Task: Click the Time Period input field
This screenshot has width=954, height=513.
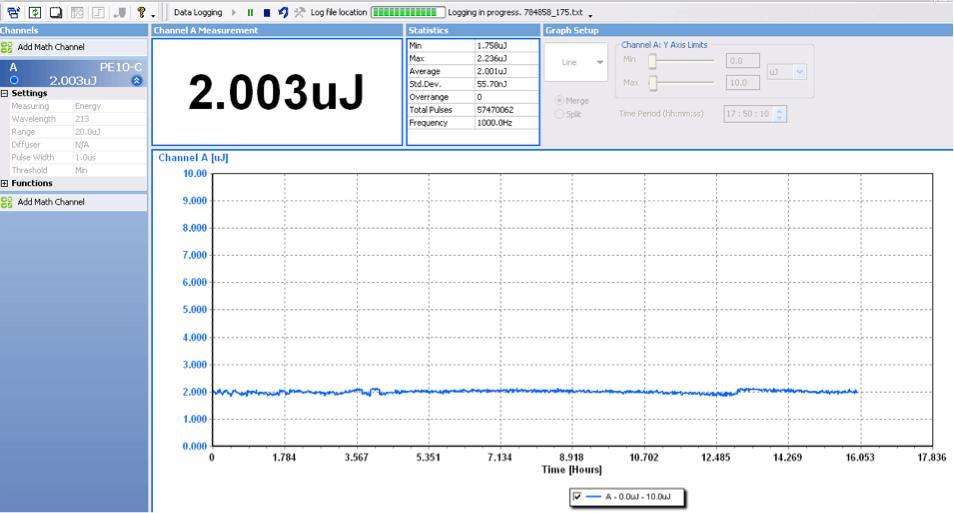Action: tap(749, 114)
